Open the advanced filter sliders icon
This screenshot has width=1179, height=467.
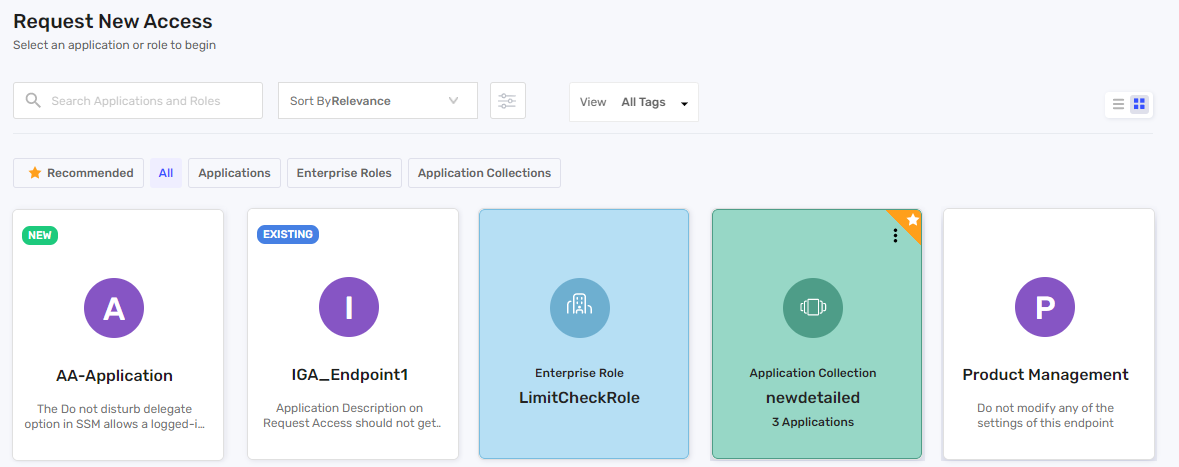tap(508, 101)
